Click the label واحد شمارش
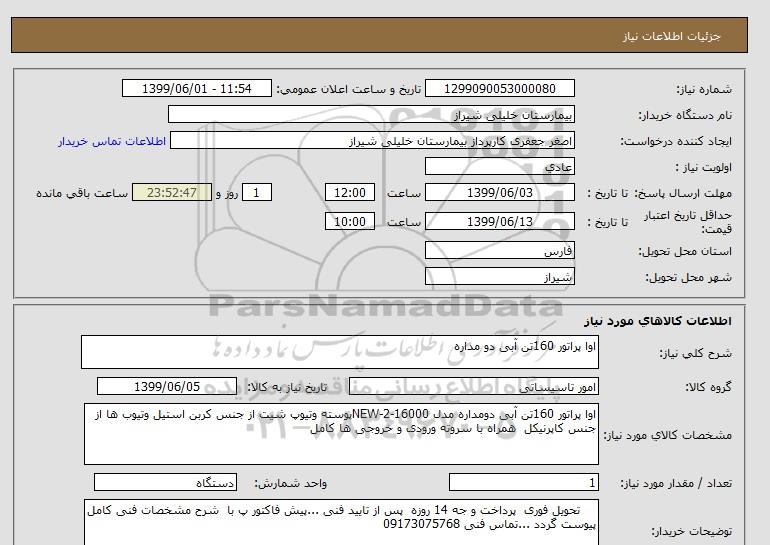The height and width of the screenshot is (545, 770). tap(290, 484)
